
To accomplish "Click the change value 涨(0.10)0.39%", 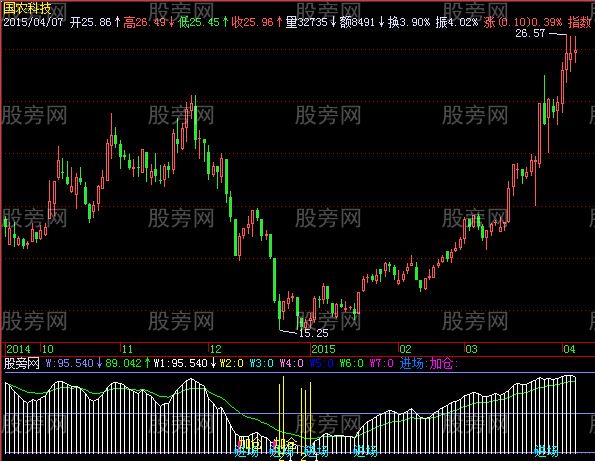I will (x=523, y=22).
